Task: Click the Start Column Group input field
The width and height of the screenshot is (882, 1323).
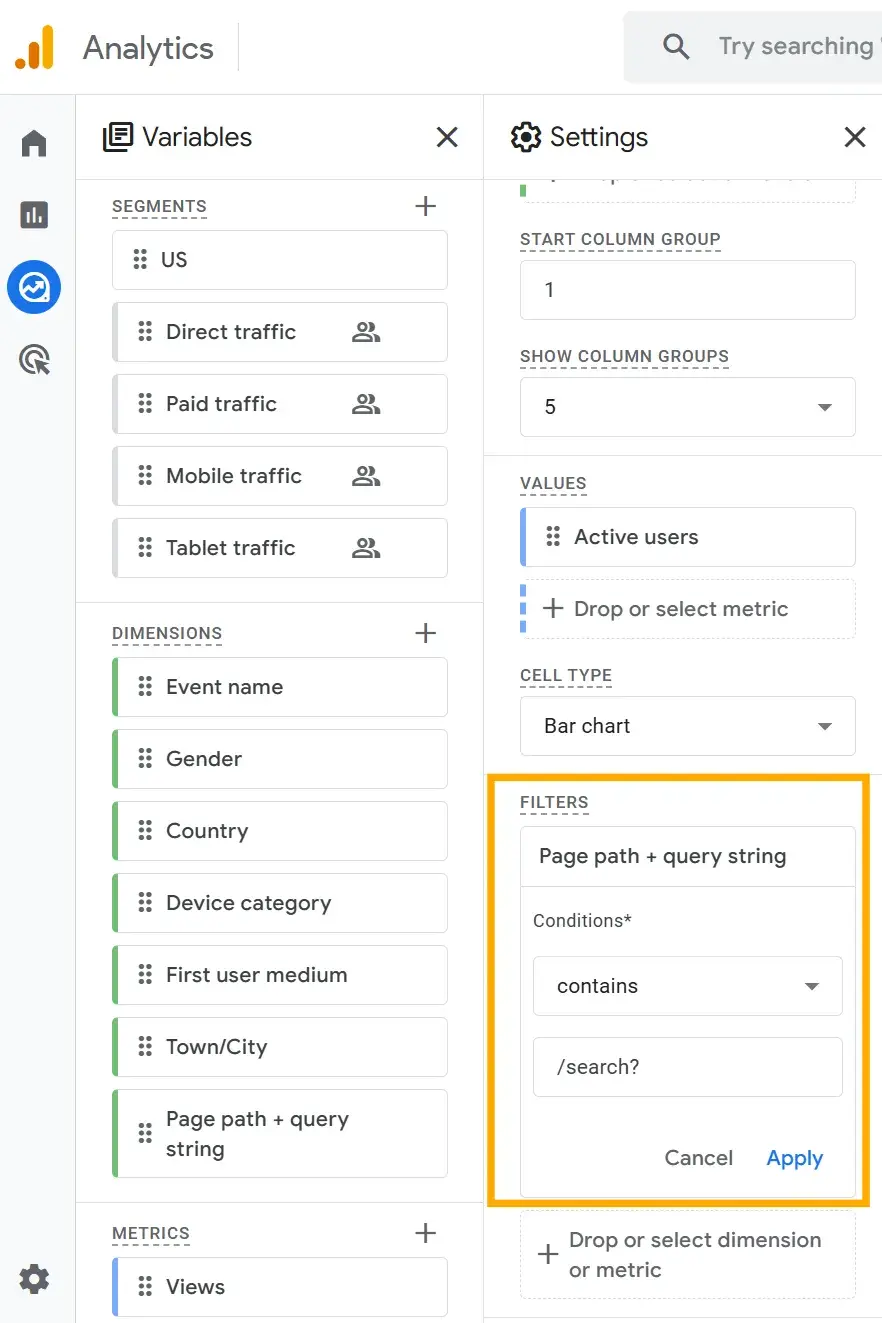Action: pos(687,290)
